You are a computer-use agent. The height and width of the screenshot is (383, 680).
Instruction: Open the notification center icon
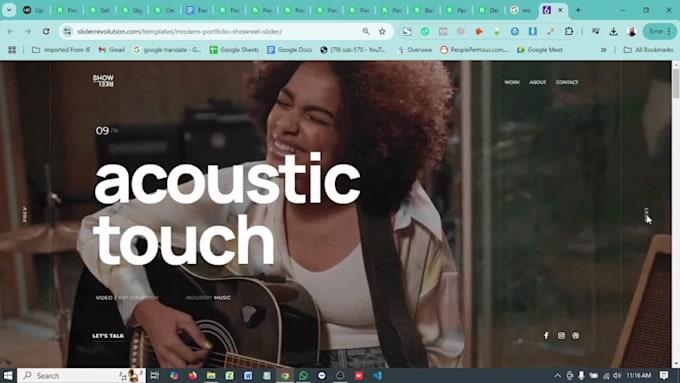[x=664, y=375]
